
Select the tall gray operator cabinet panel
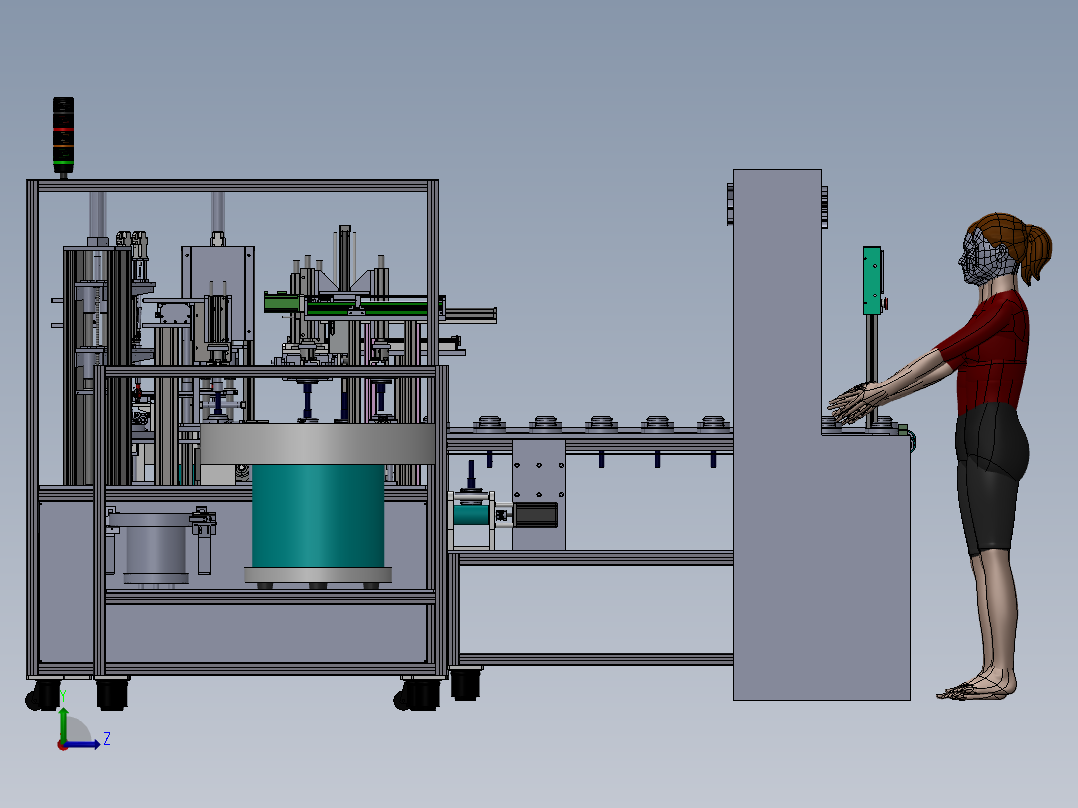pos(822,435)
